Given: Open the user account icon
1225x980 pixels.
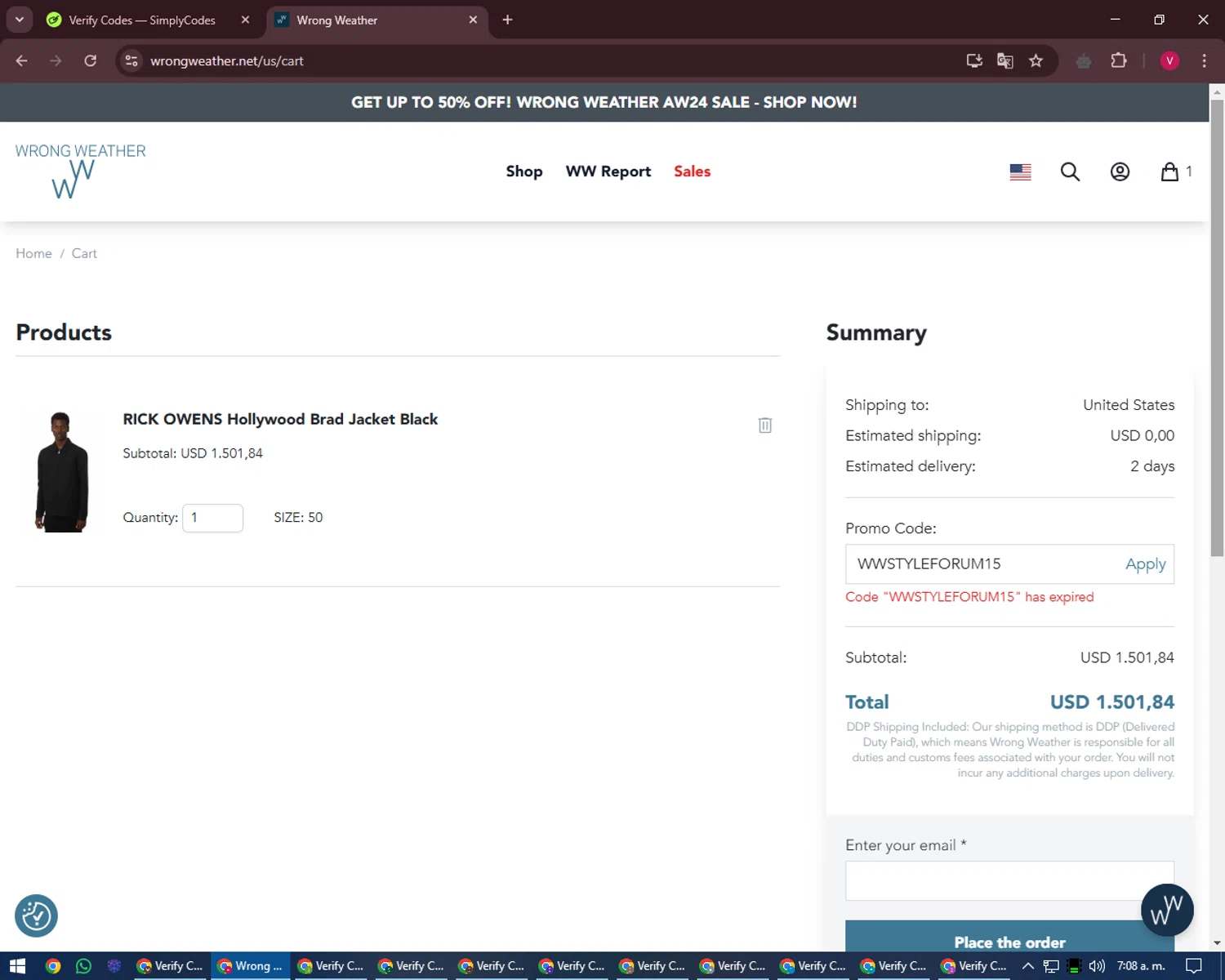Looking at the screenshot, I should pos(1120,171).
